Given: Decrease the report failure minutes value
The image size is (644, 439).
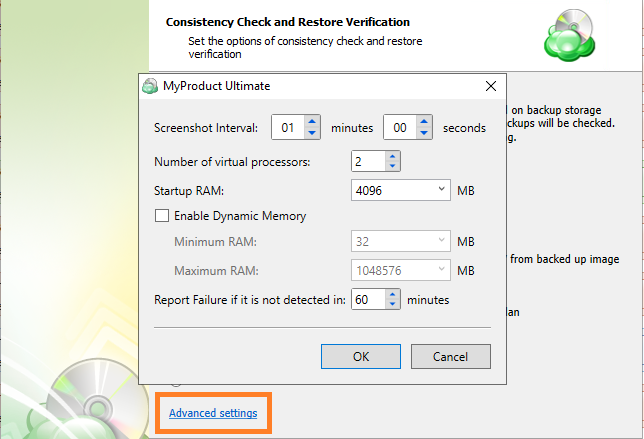Looking at the screenshot, I should click(x=392, y=305).
